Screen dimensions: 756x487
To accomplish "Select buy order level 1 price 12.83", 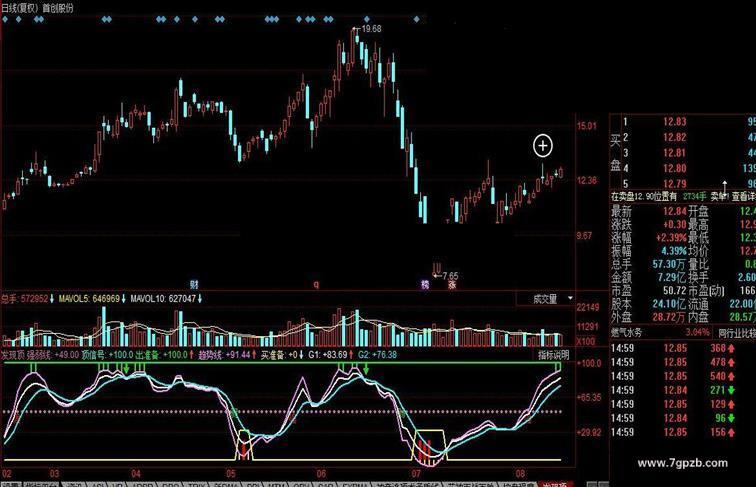I will pyautogui.click(x=675, y=122).
